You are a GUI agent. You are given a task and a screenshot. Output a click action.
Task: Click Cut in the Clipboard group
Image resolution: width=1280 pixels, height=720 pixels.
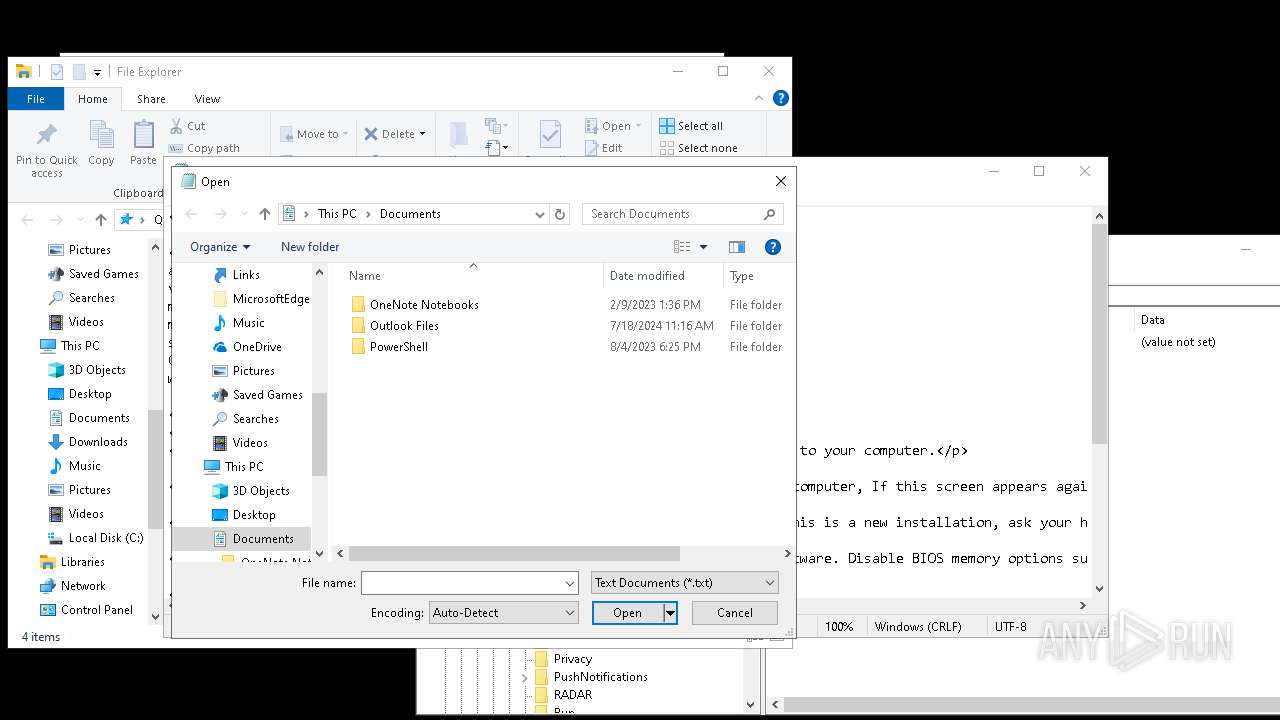(187, 126)
